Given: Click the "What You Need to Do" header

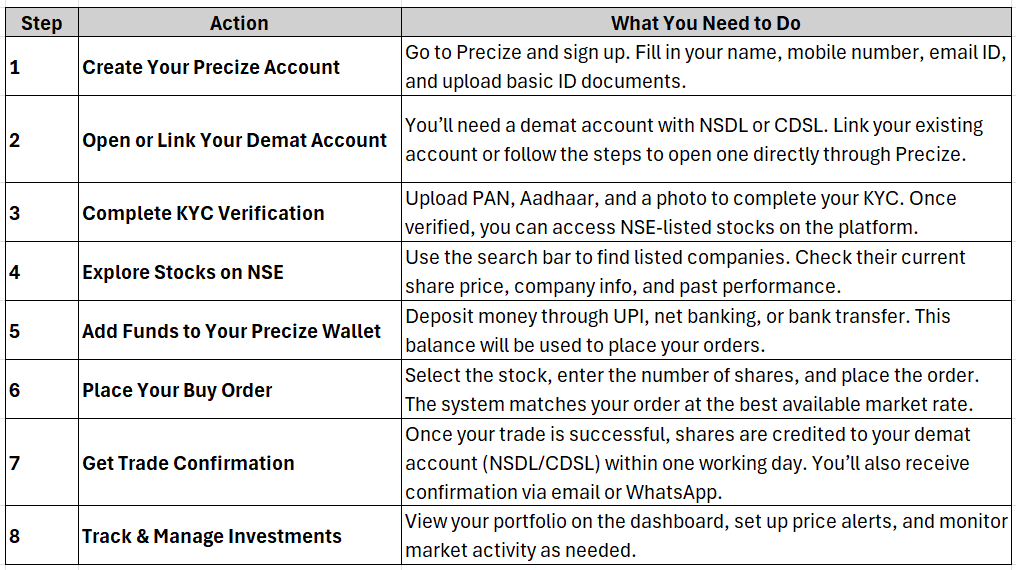Looking at the screenshot, I should pyautogui.click(x=705, y=22).
